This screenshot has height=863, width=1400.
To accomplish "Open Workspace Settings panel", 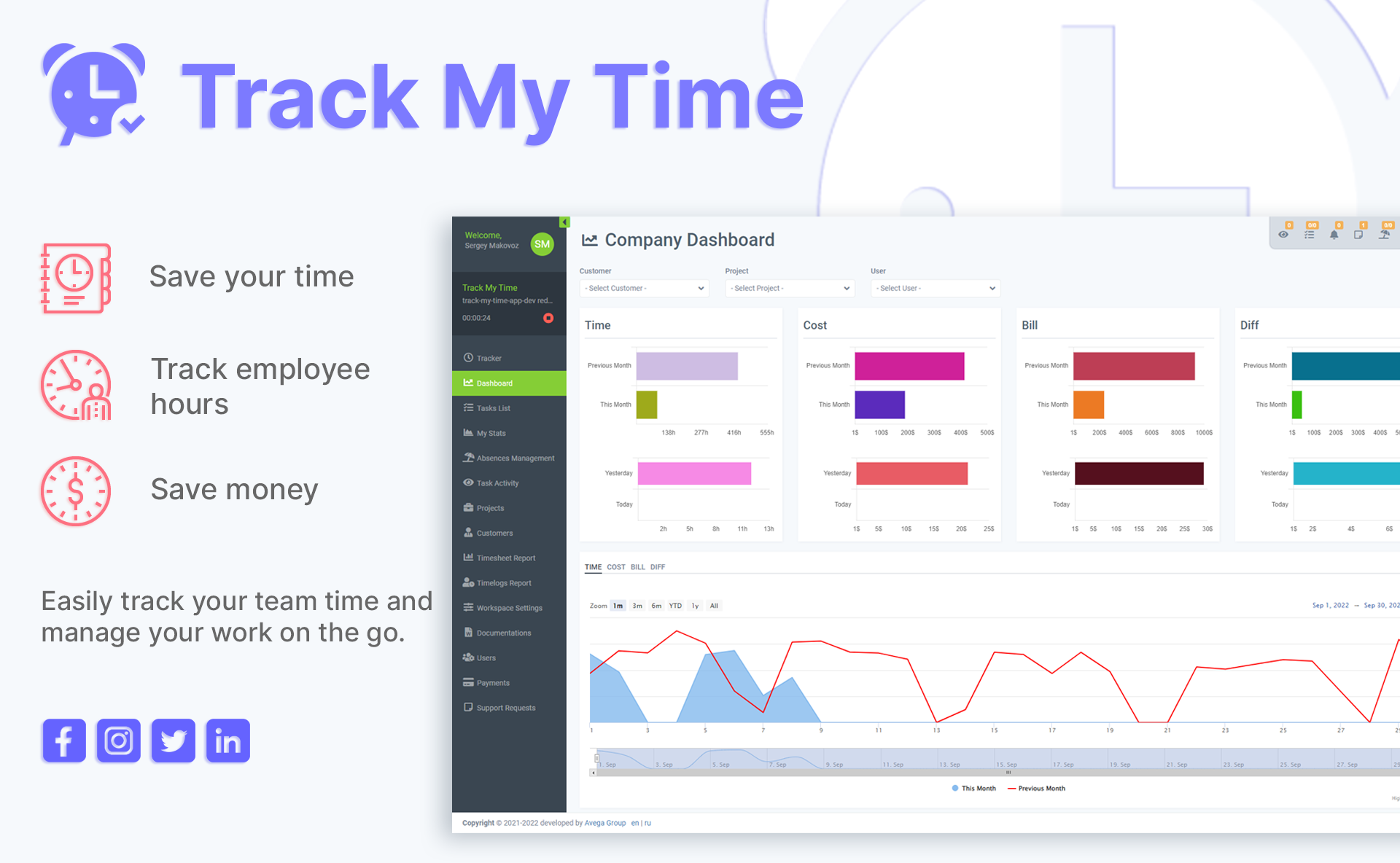I will tap(508, 607).
